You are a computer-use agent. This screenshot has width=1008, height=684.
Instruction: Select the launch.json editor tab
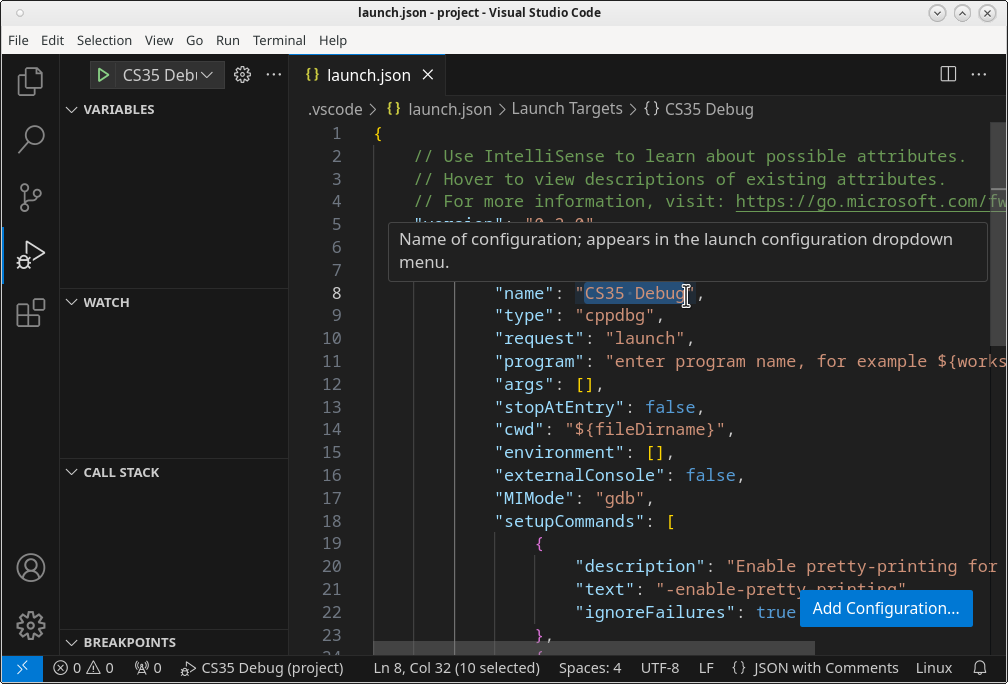[x=367, y=75]
